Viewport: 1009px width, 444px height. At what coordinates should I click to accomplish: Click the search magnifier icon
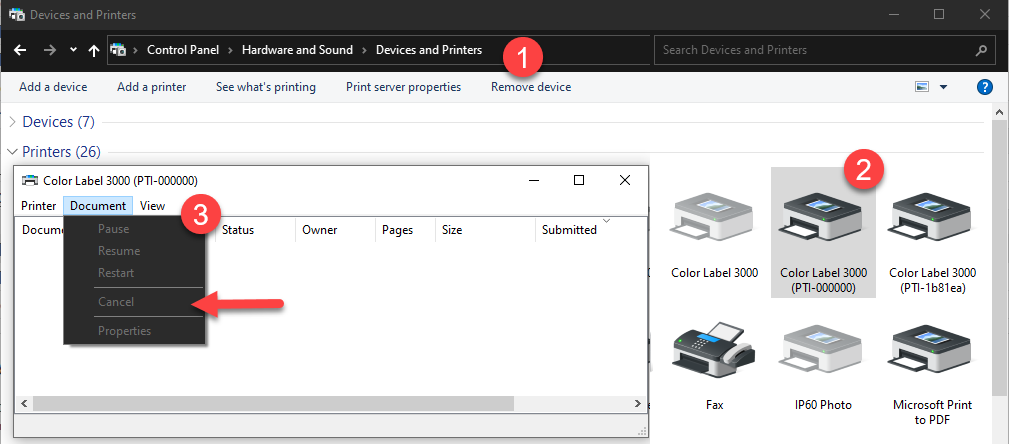click(x=981, y=50)
